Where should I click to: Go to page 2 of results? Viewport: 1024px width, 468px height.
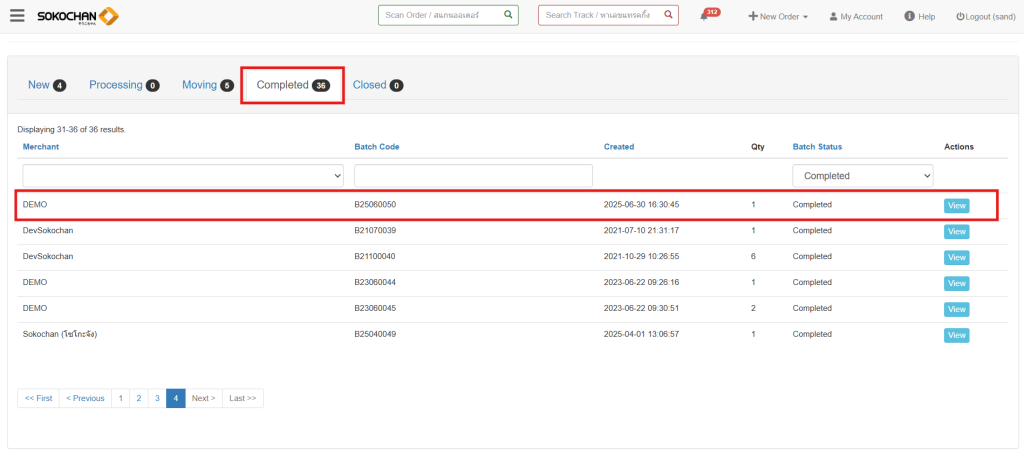139,398
